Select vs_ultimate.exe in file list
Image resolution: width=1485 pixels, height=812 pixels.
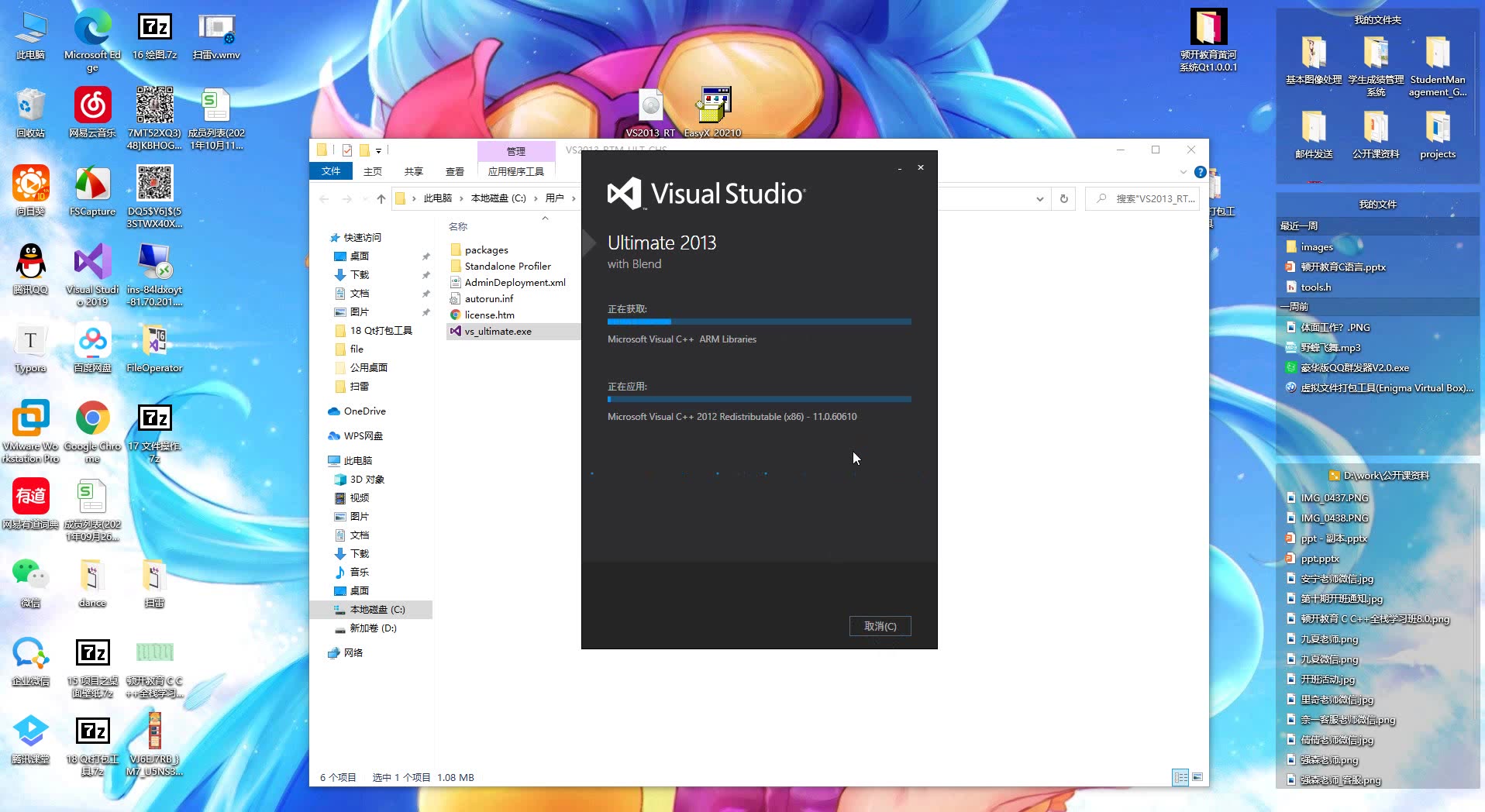click(x=498, y=332)
